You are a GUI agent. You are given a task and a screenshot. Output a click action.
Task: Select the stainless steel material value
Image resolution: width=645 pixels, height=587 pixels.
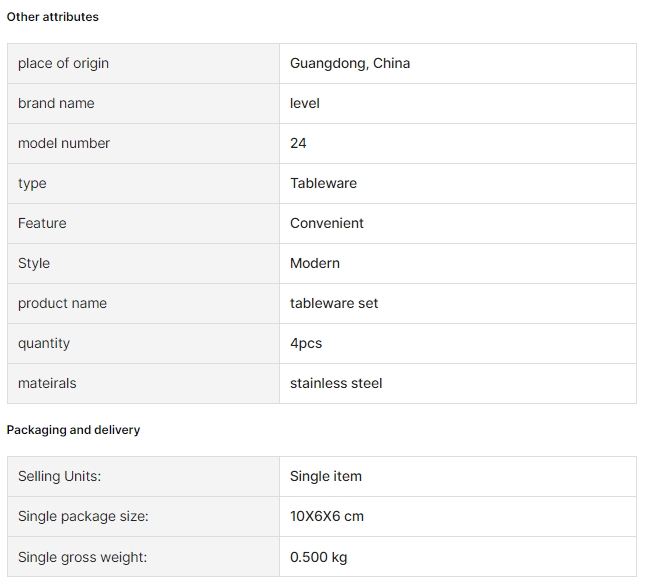click(336, 383)
